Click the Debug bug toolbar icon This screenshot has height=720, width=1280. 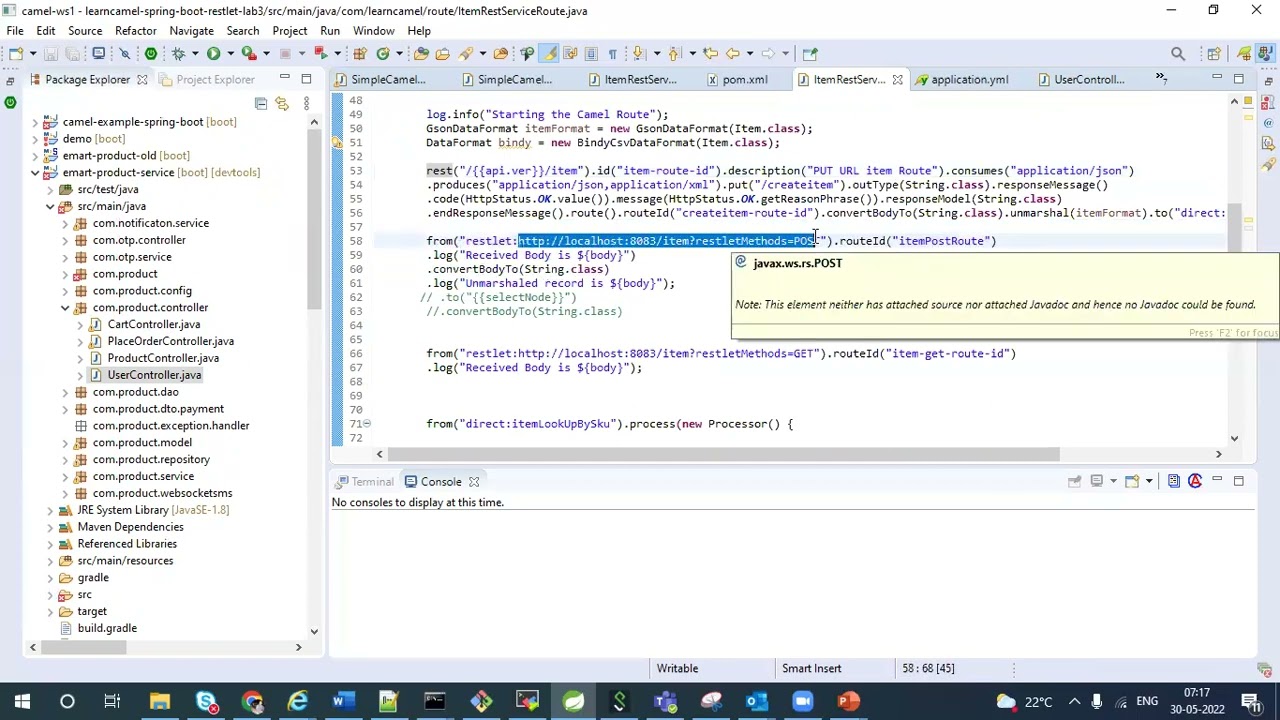[x=178, y=53]
